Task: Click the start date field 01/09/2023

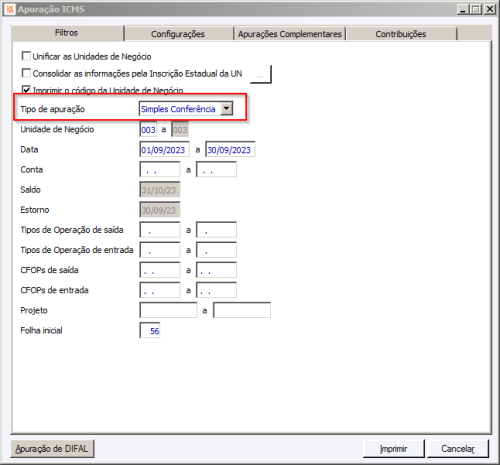Action: (x=164, y=150)
